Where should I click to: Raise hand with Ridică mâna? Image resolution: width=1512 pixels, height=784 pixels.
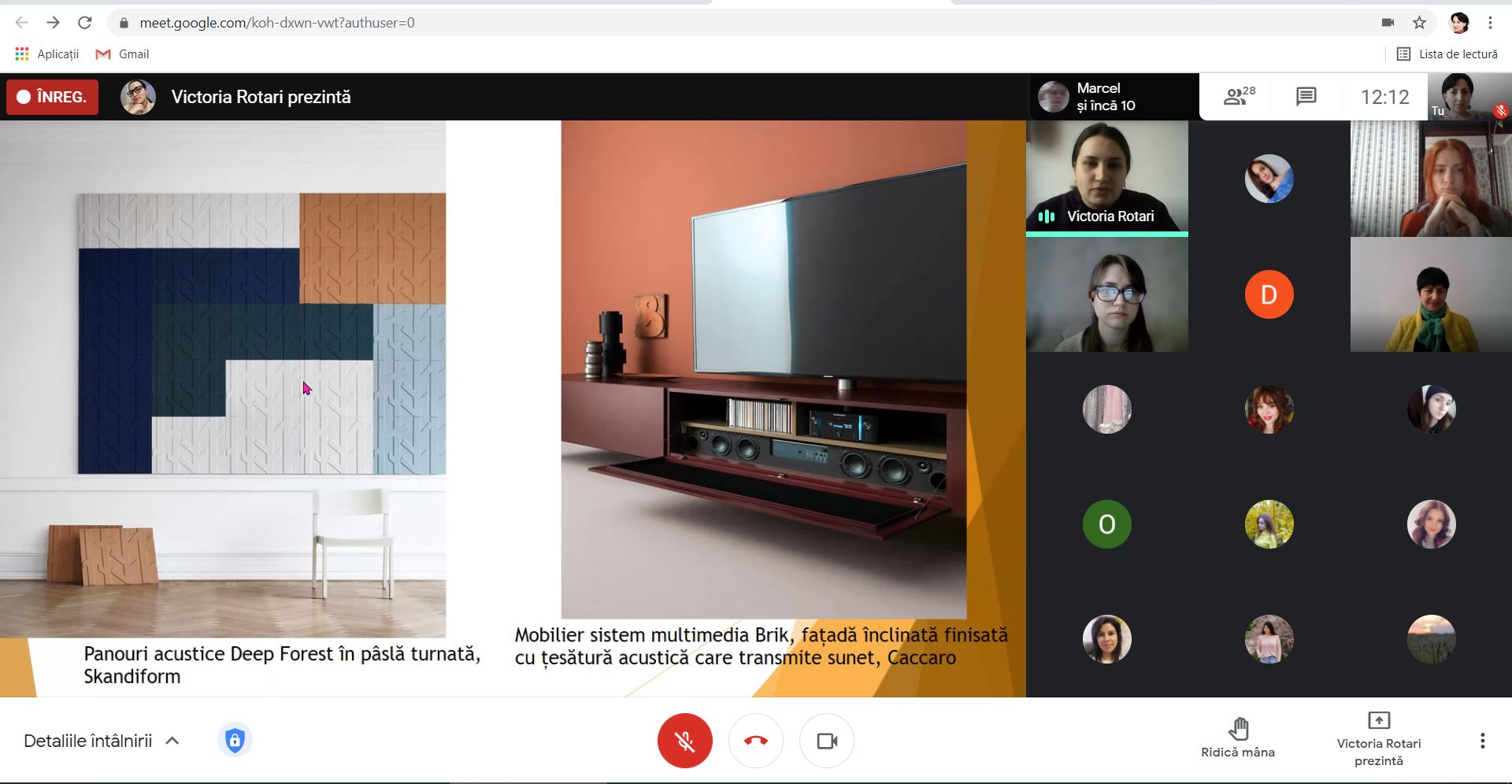[x=1237, y=738]
